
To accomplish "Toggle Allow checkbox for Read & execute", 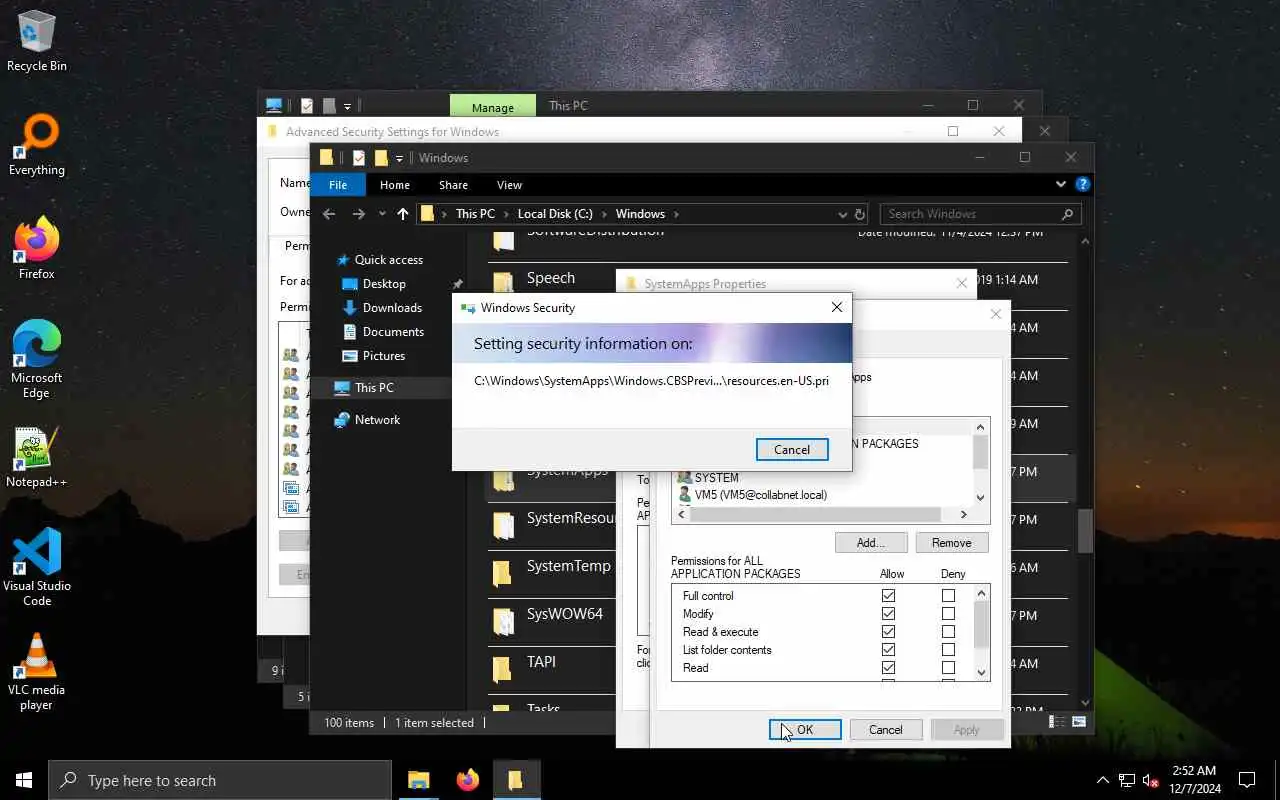I will click(888, 632).
